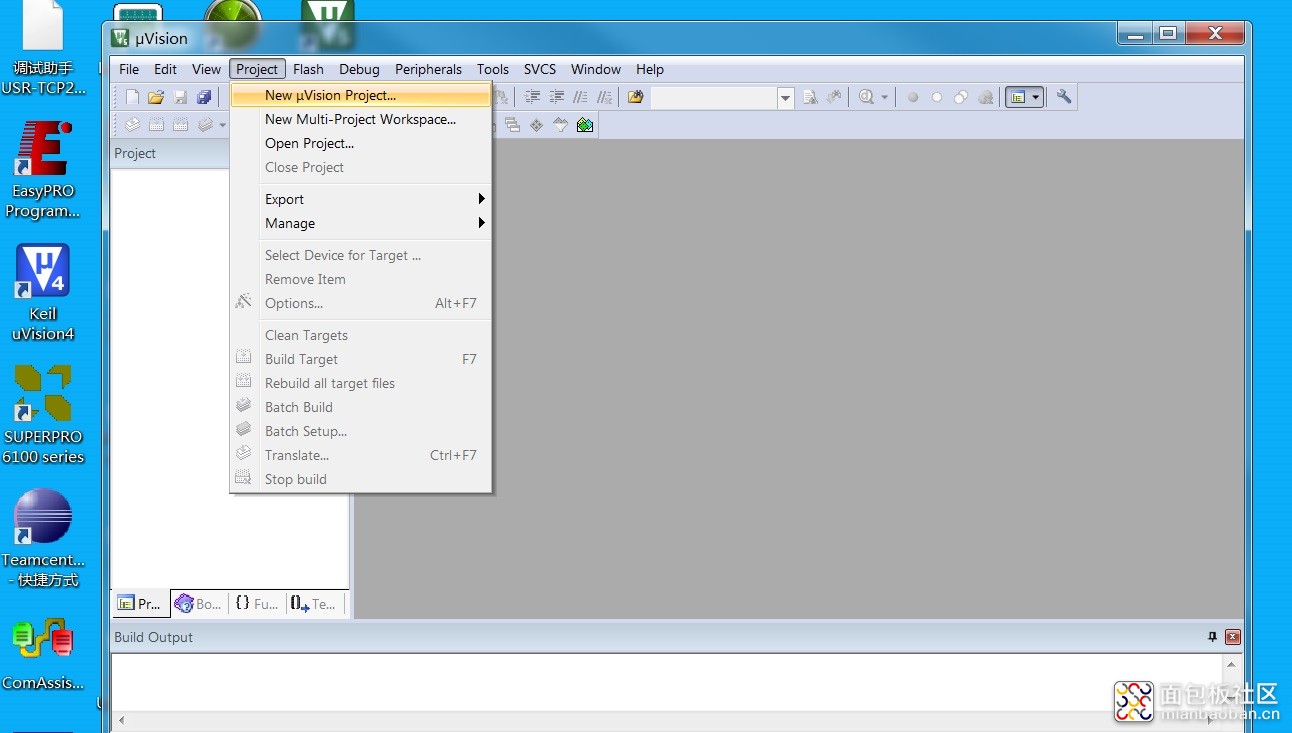Viewport: 1292px width, 733px height.
Task: Click the Translate icon in the build toolbar
Action: (132, 125)
